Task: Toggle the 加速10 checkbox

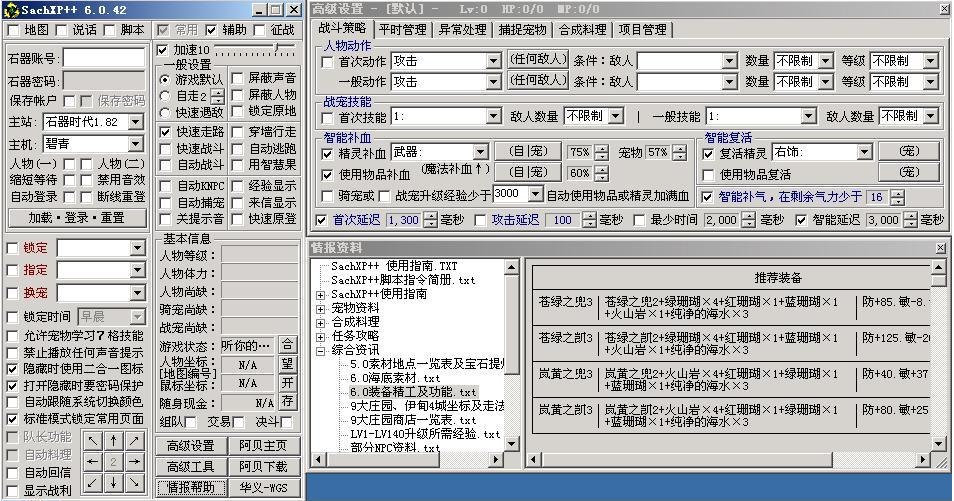Action: [x=162, y=50]
